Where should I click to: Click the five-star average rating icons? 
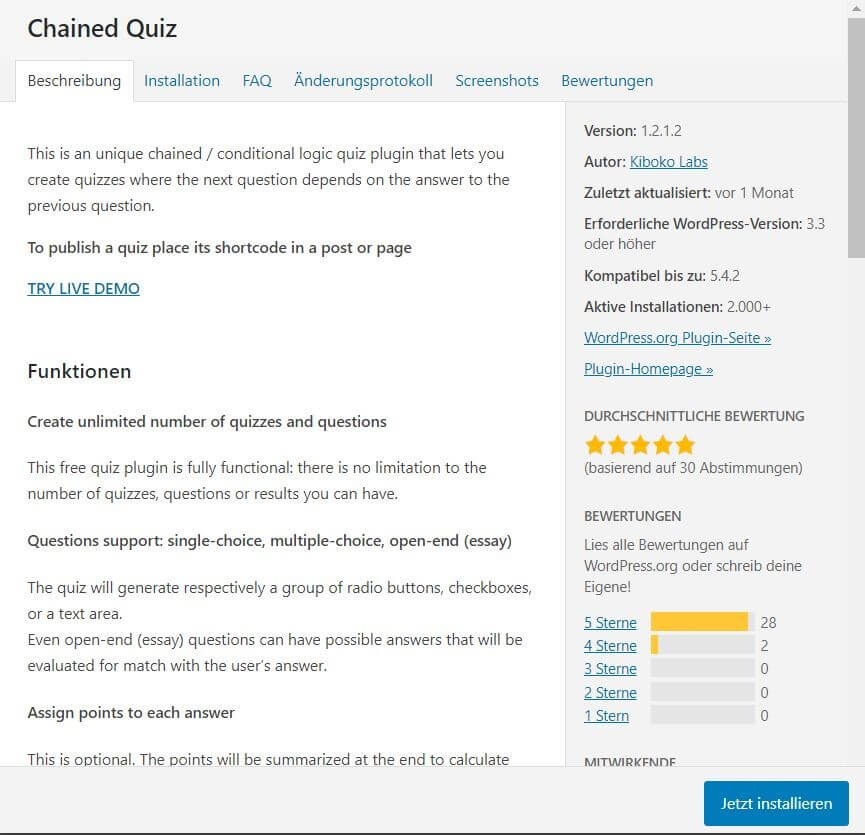point(639,445)
